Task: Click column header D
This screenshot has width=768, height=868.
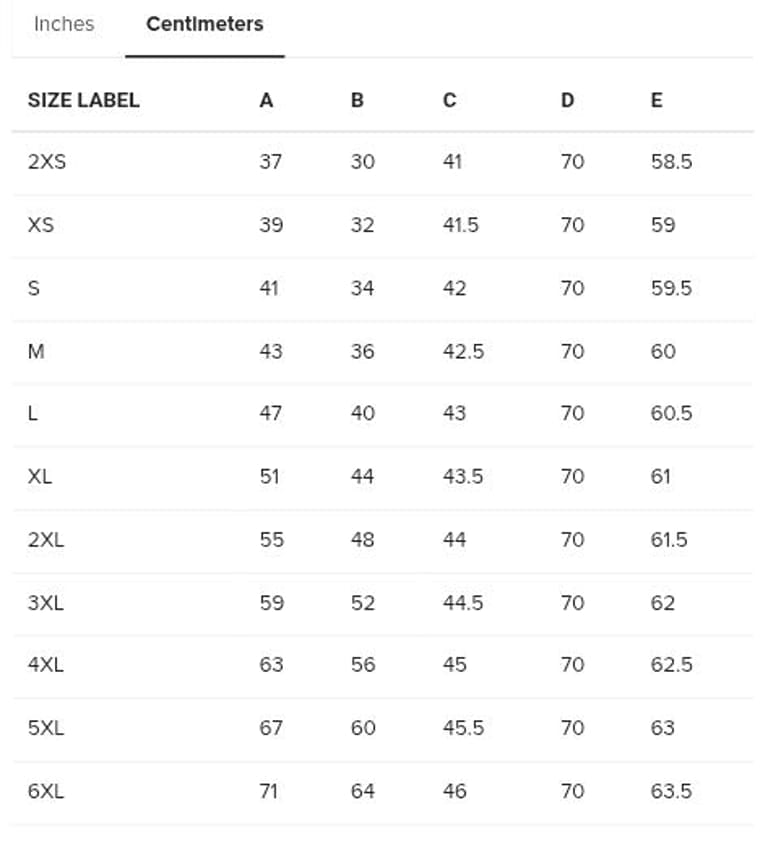Action: pyautogui.click(x=567, y=100)
